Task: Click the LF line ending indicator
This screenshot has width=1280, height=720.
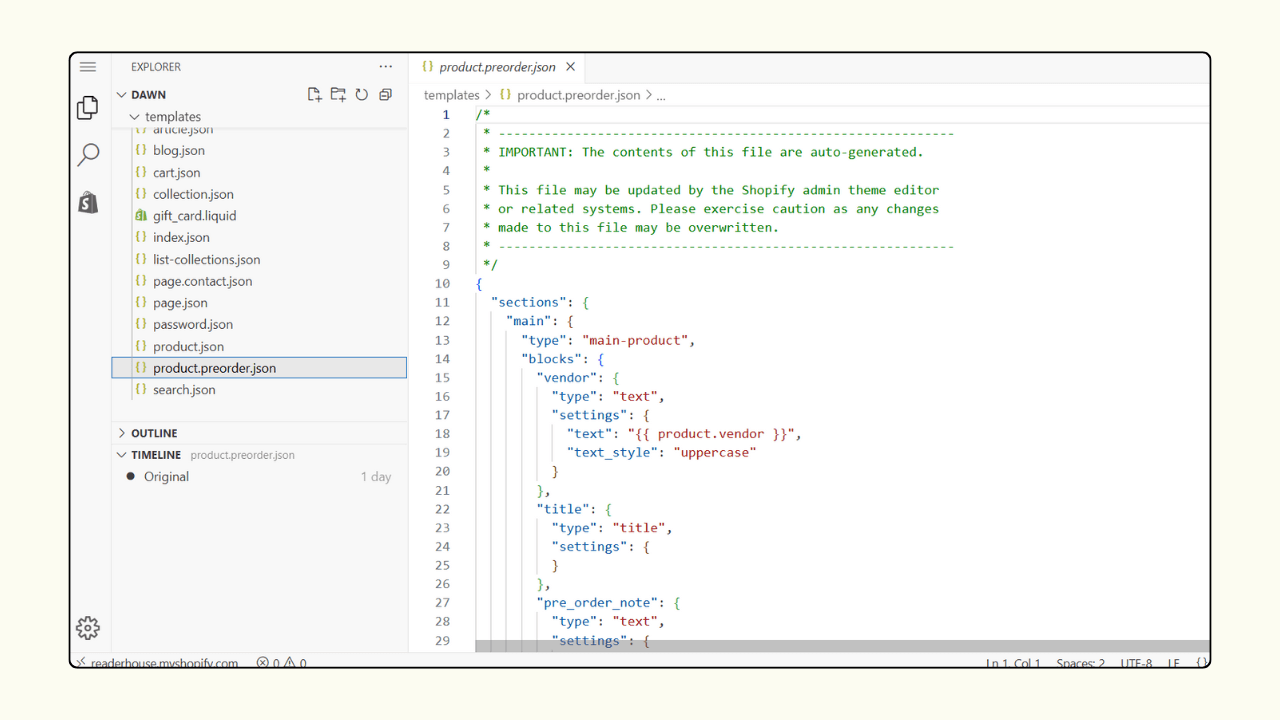Action: (x=1174, y=662)
